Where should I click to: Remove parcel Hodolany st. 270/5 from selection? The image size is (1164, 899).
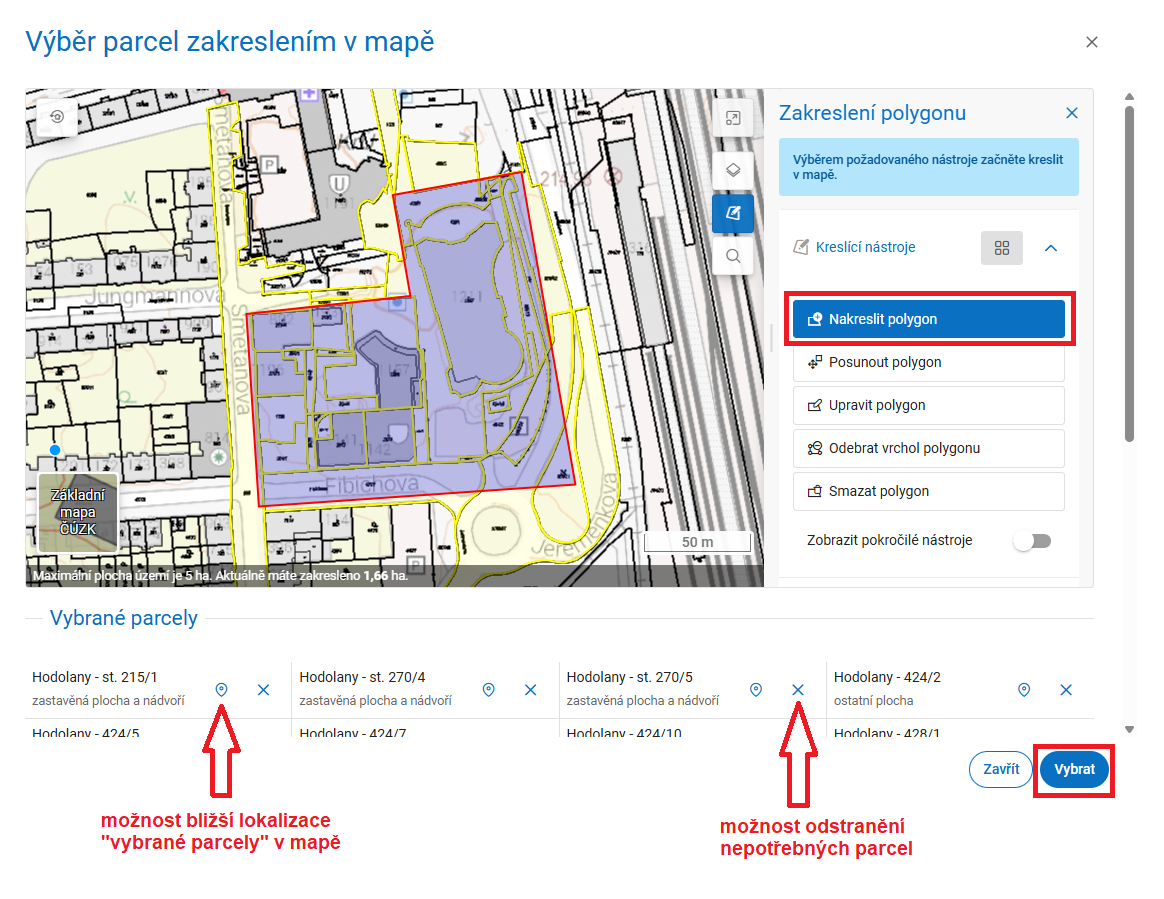[797, 689]
